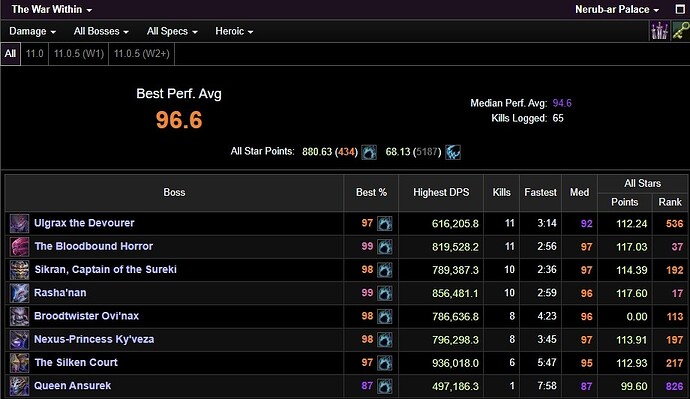Switch to the 11.0.5 (W2+) tab

(142, 54)
